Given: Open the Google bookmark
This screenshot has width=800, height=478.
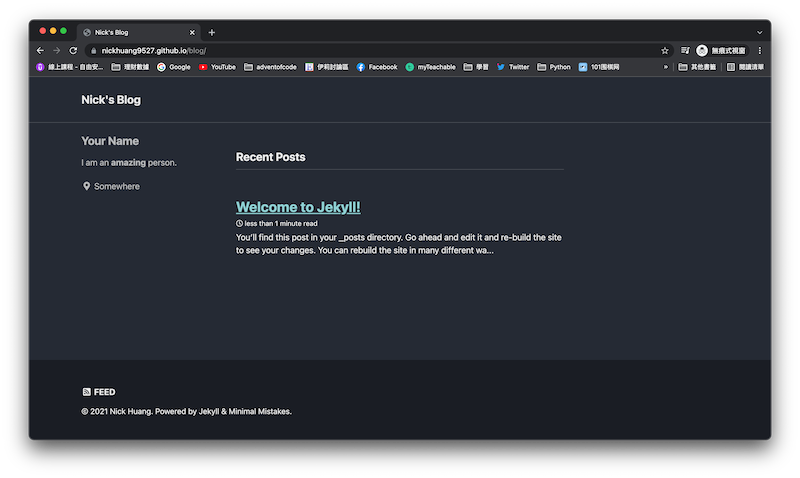Looking at the screenshot, I should tap(173, 67).
